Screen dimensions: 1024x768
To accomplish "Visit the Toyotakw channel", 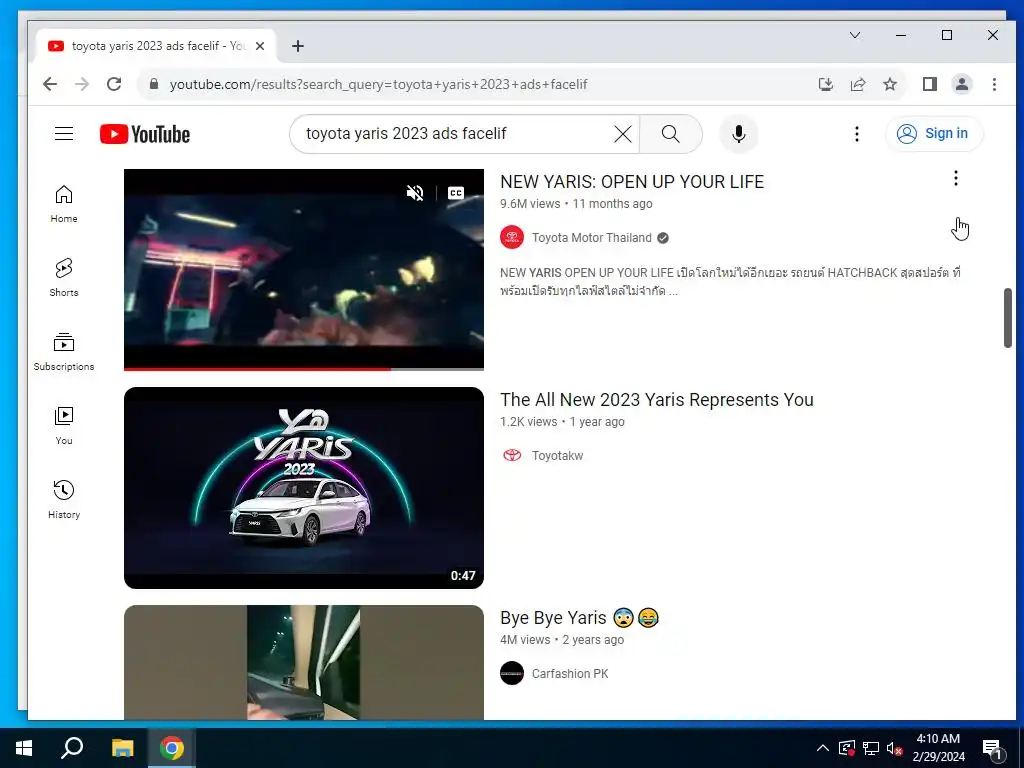I will pyautogui.click(x=557, y=456).
